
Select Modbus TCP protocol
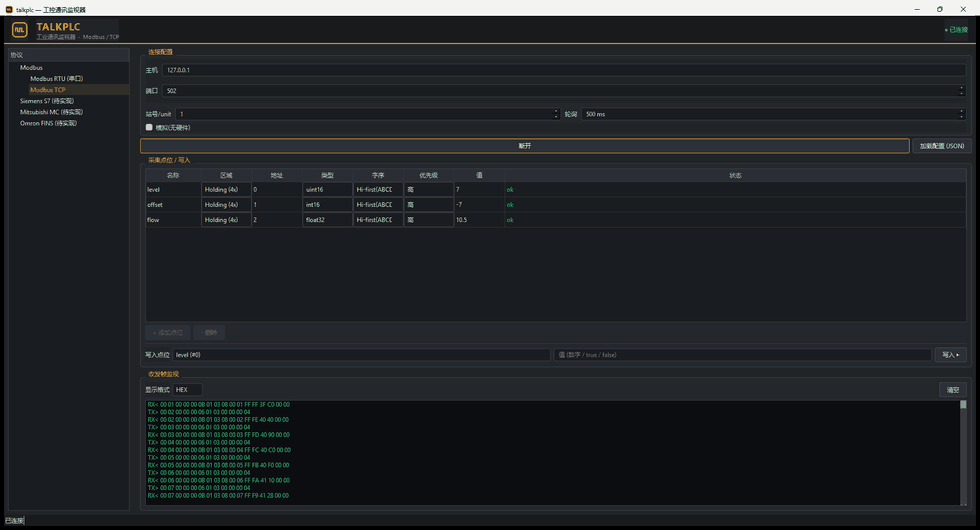(48, 90)
